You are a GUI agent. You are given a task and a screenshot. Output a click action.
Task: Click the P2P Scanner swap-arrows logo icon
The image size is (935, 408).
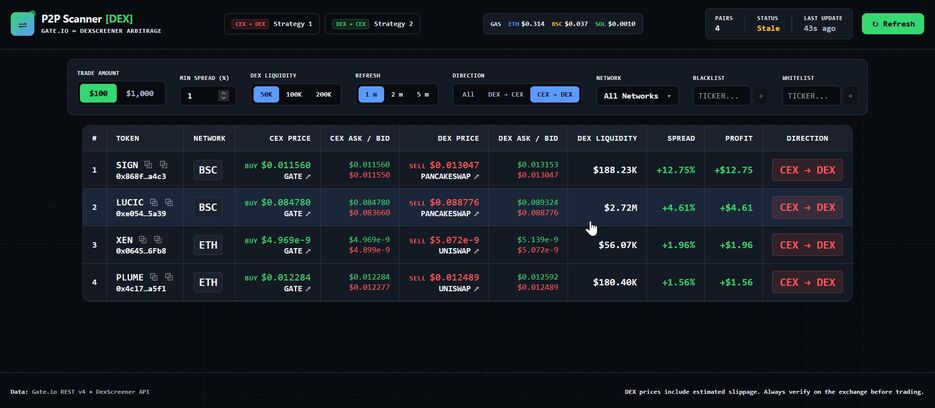[x=23, y=24]
